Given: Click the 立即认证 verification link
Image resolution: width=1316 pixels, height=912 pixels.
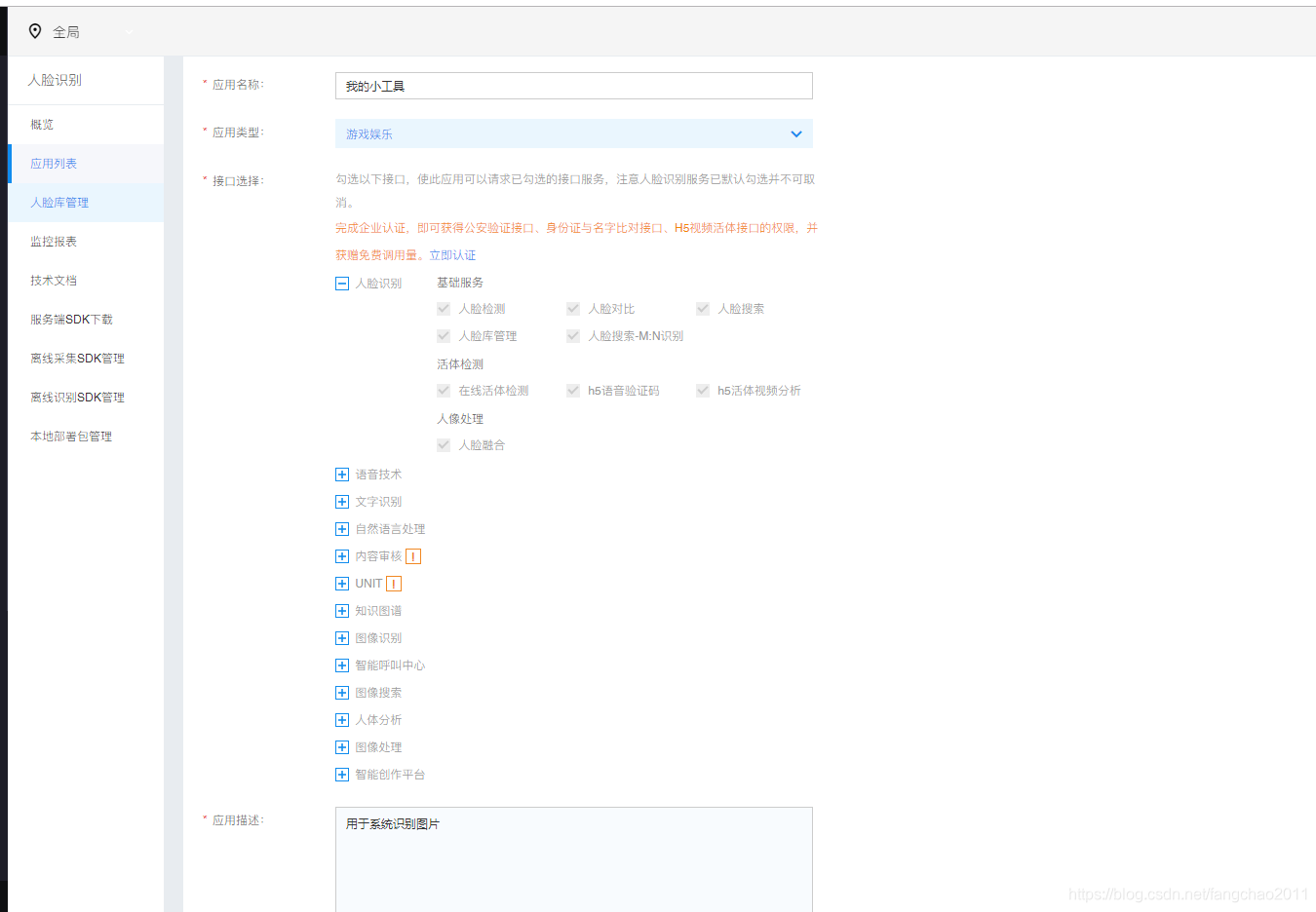Looking at the screenshot, I should [x=452, y=253].
